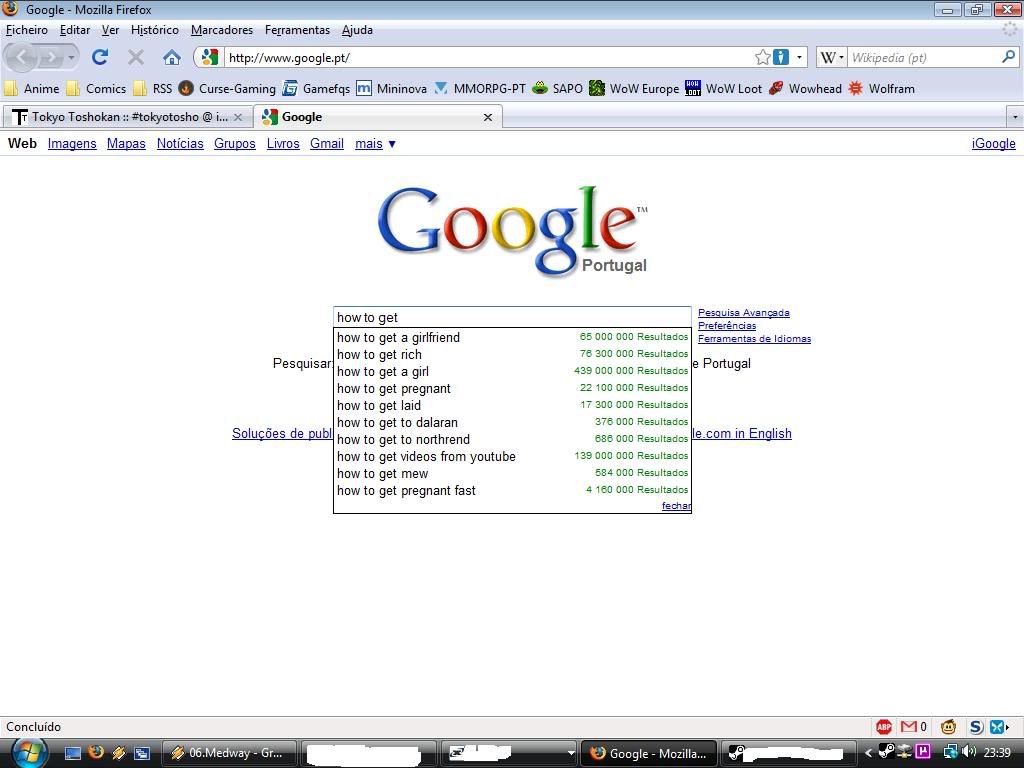This screenshot has width=1024, height=768.
Task: Click the Windows Start orb
Action: [x=29, y=754]
